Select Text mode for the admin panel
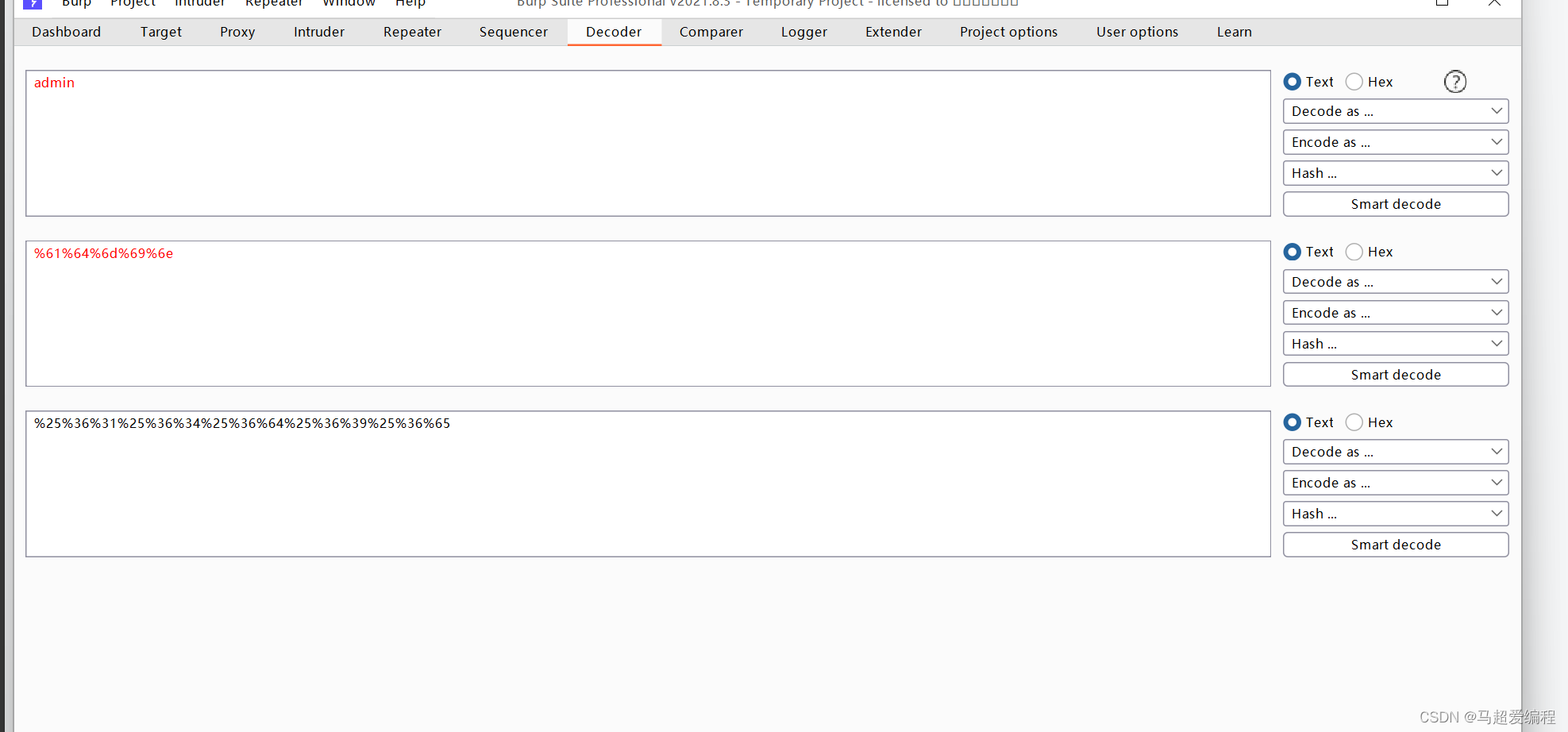The width and height of the screenshot is (1568, 732). (x=1292, y=82)
